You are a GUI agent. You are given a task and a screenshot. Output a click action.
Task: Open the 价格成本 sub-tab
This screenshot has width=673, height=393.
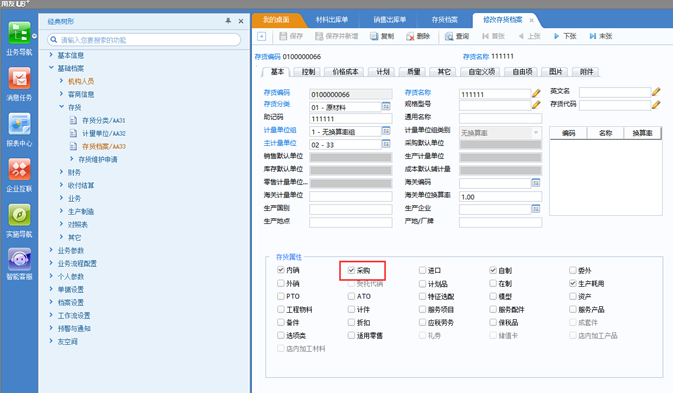tap(345, 72)
